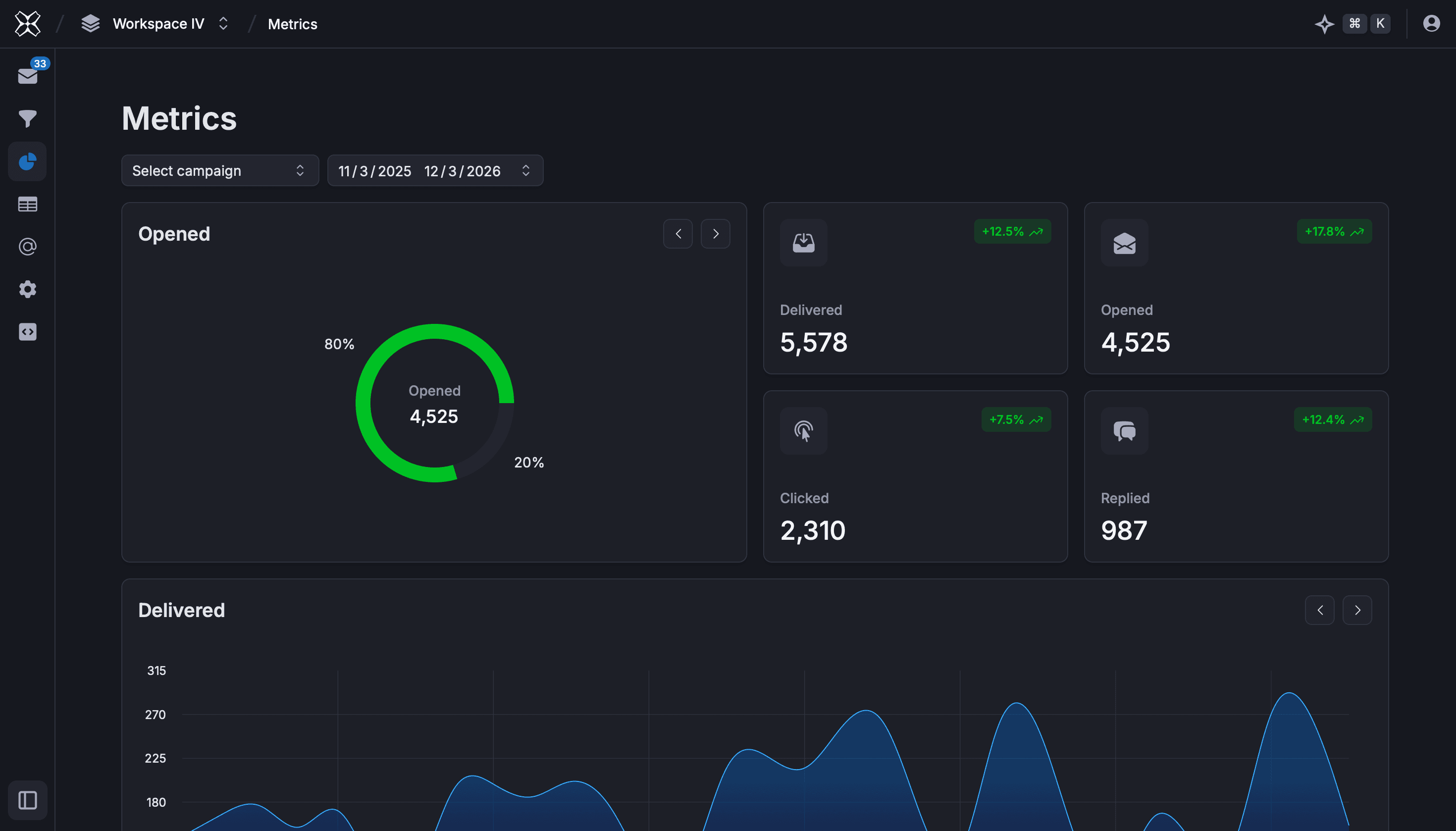Screen dimensions: 1456x831
Task: Toggle the sidebar collapse panel button
Action: (27, 800)
